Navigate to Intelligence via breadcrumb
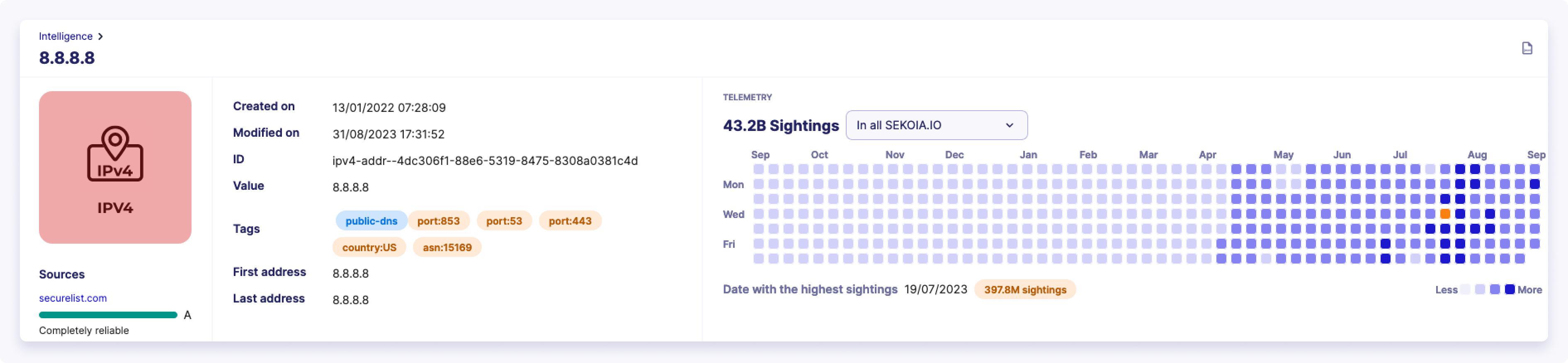 [66, 36]
